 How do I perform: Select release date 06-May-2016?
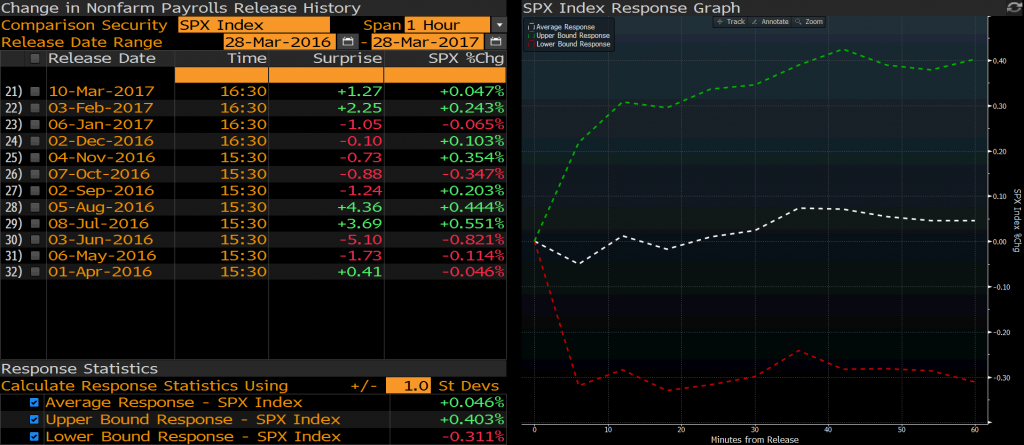click(x=103, y=255)
